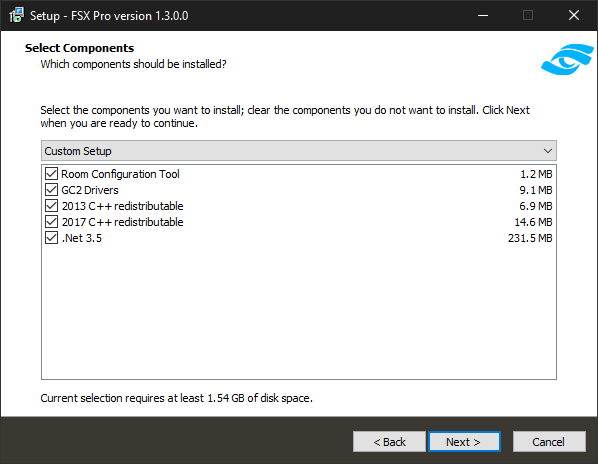598x464 pixels.
Task: Disable the .Net 3.5 component checkbox
Action: [x=51, y=238]
